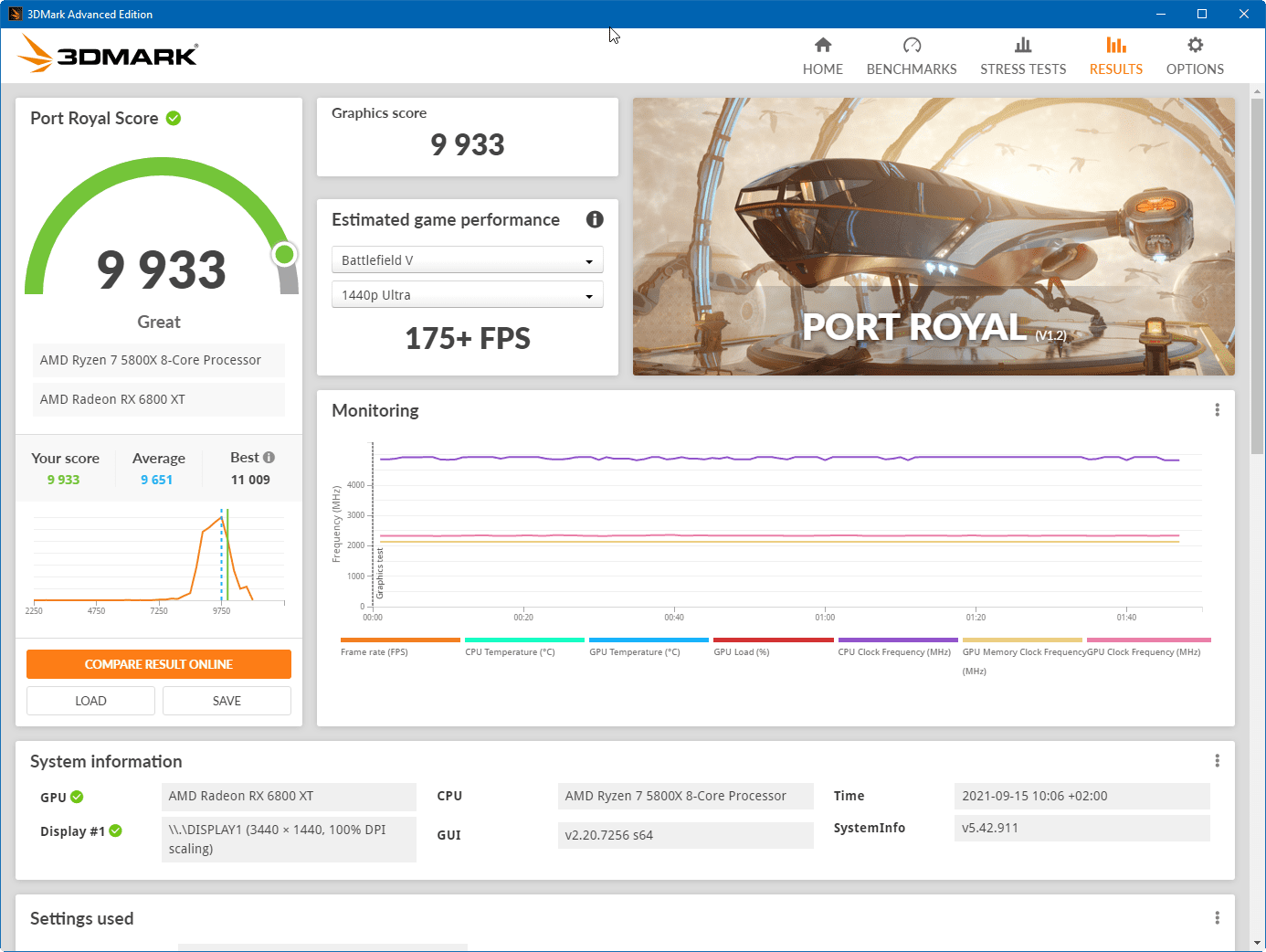Click the green check icon beside GPU
Viewport: 1266px width, 952px height.
[77, 797]
